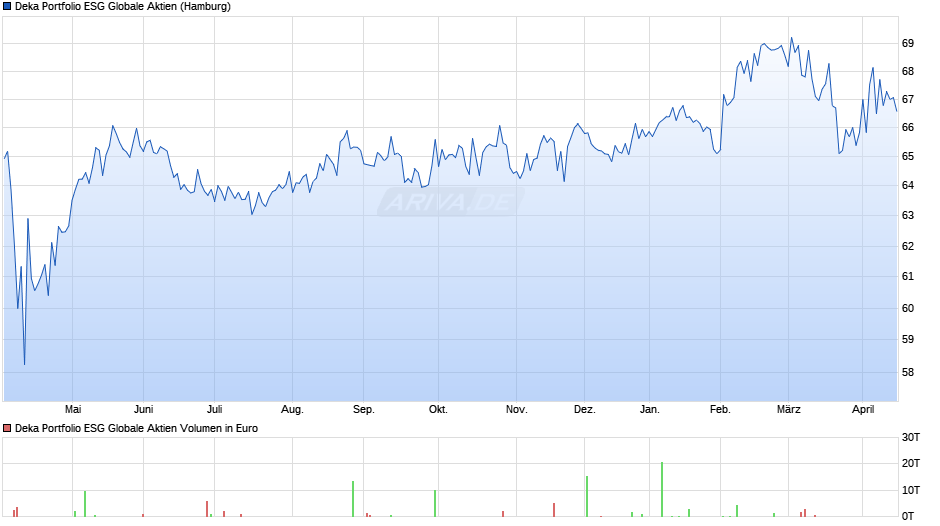The height and width of the screenshot is (526, 940).
Task: Click the 'März' month label
Action: pyautogui.click(x=788, y=409)
